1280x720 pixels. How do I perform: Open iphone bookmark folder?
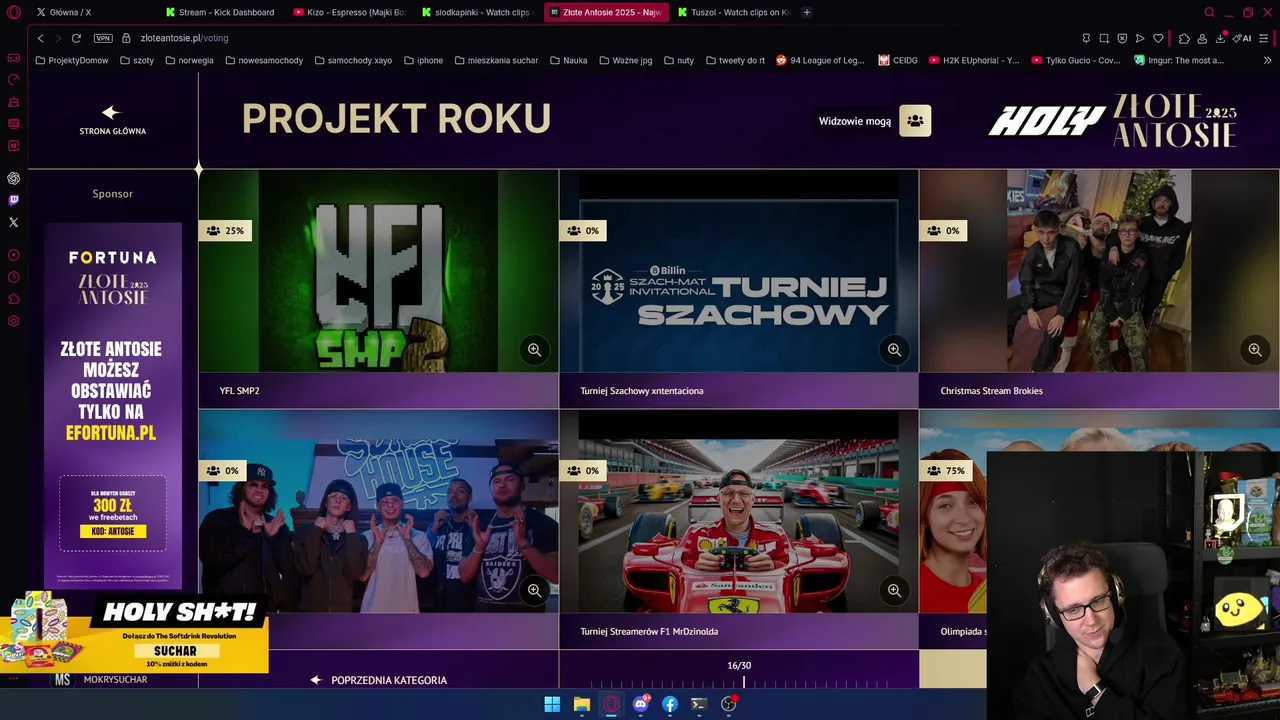coord(424,60)
